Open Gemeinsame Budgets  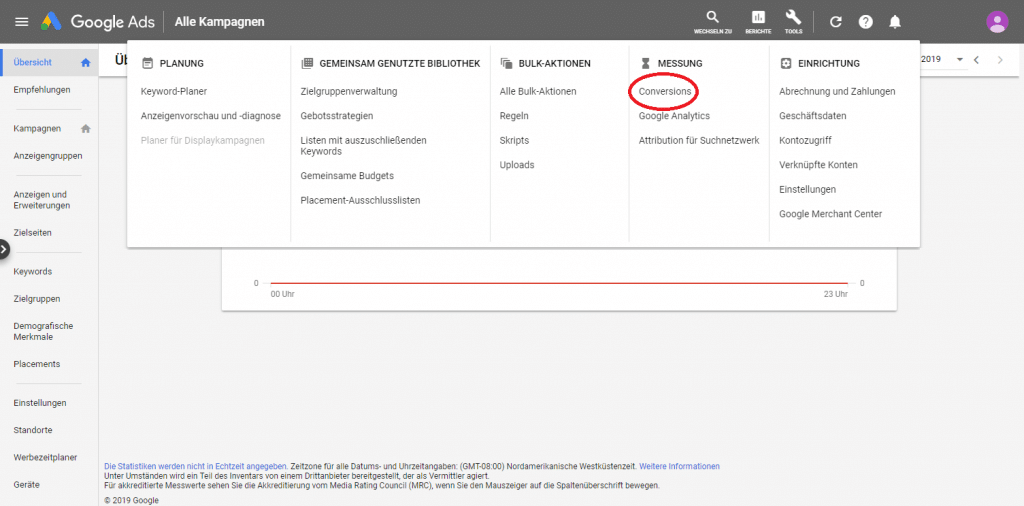point(347,176)
